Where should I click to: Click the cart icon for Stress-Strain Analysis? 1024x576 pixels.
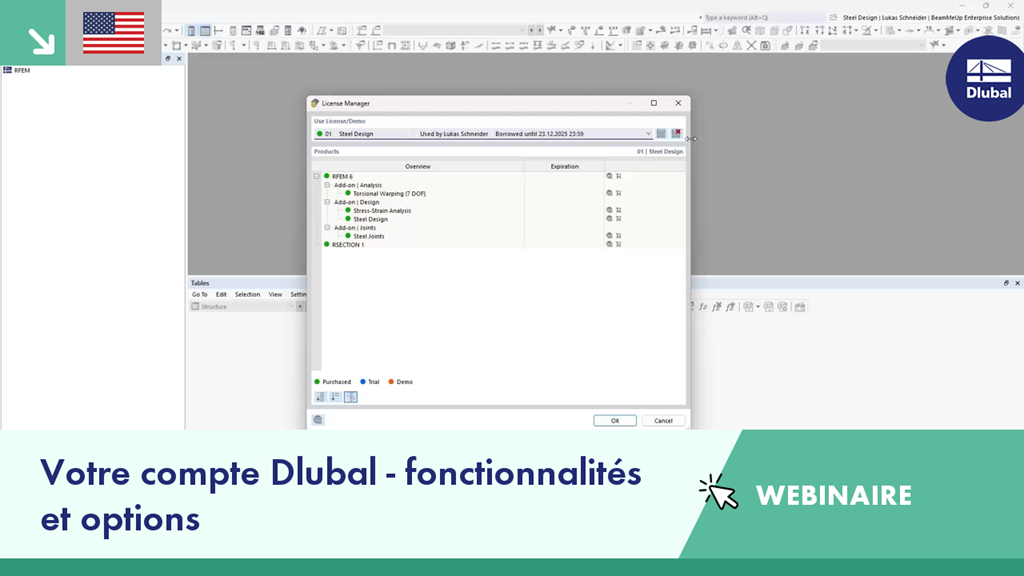[618, 210]
